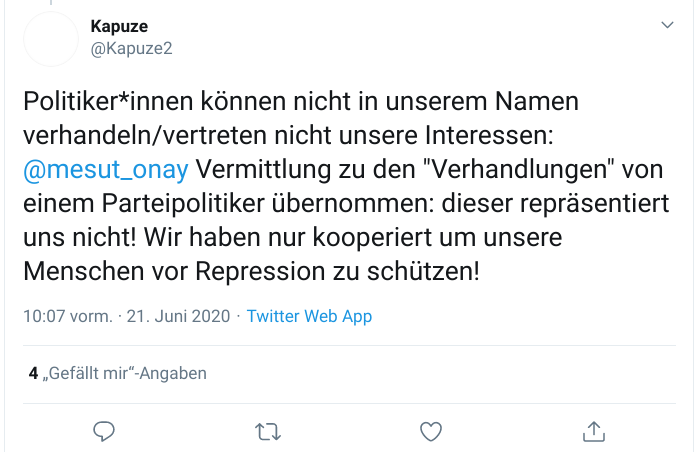Image resolution: width=698 pixels, height=452 pixels.
Task: Expand the tweet options chevron menu
Action: [667, 25]
